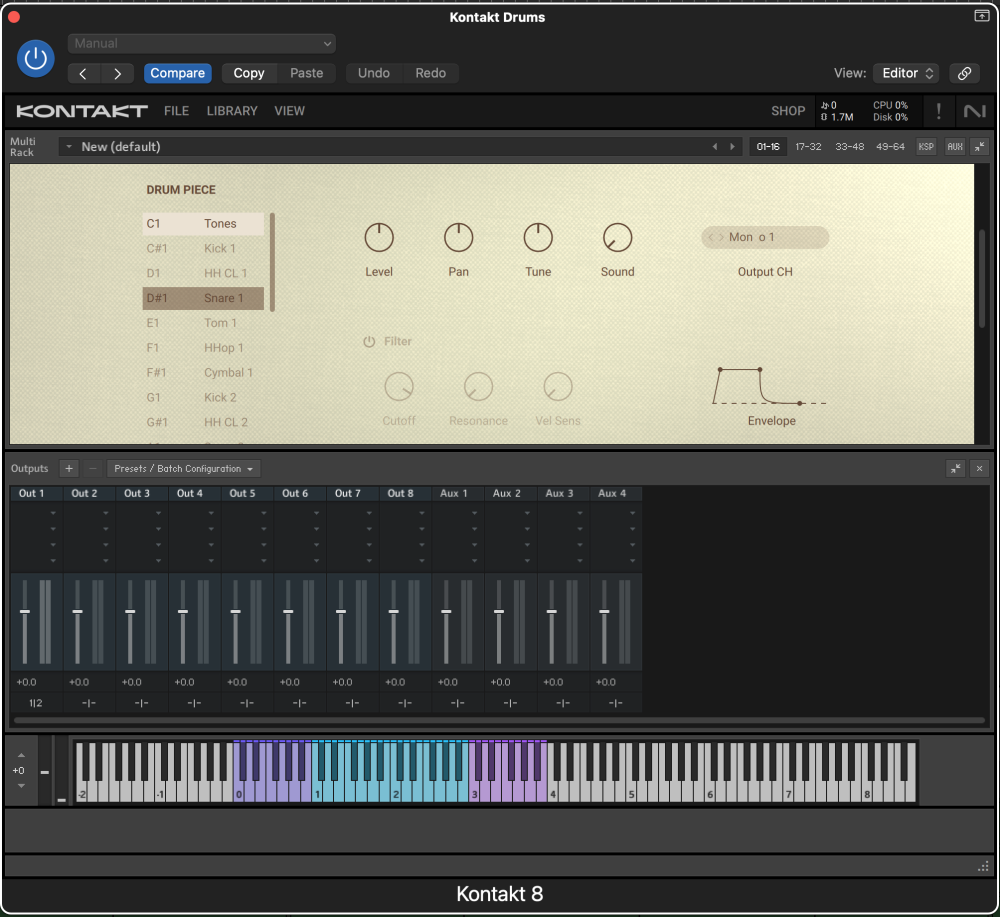Adjust the Aux 2 volume fader

pyautogui.click(x=499, y=612)
